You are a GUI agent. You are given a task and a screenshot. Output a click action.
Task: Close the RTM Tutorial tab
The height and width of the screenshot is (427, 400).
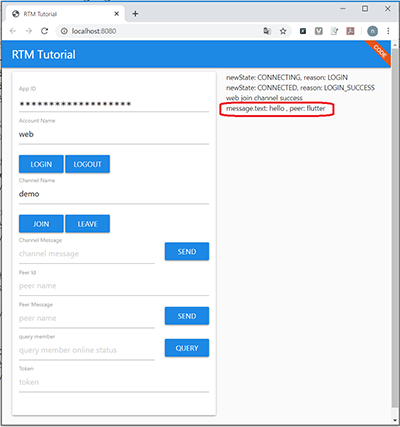click(116, 14)
